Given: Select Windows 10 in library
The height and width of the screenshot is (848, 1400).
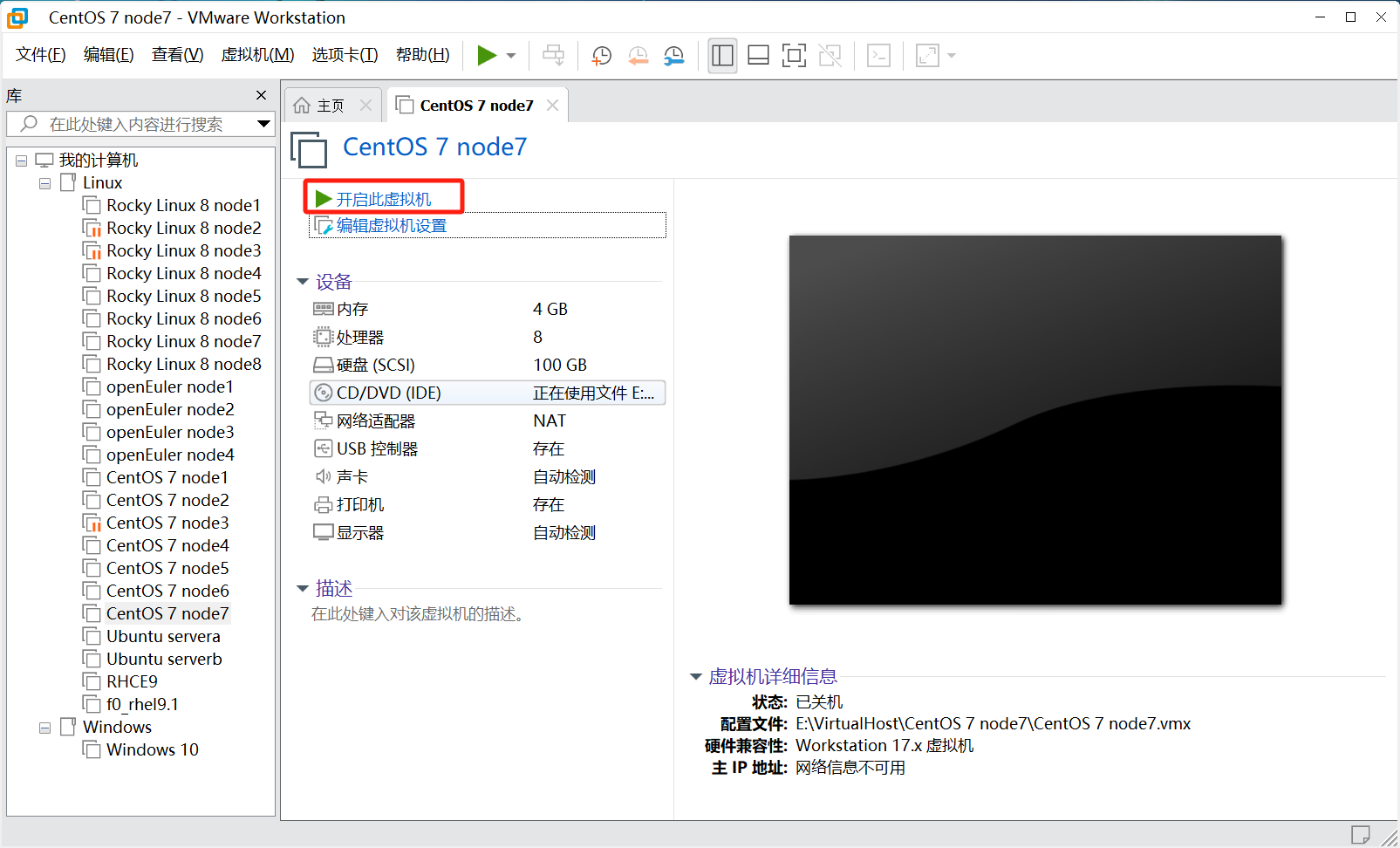Looking at the screenshot, I should (x=152, y=750).
